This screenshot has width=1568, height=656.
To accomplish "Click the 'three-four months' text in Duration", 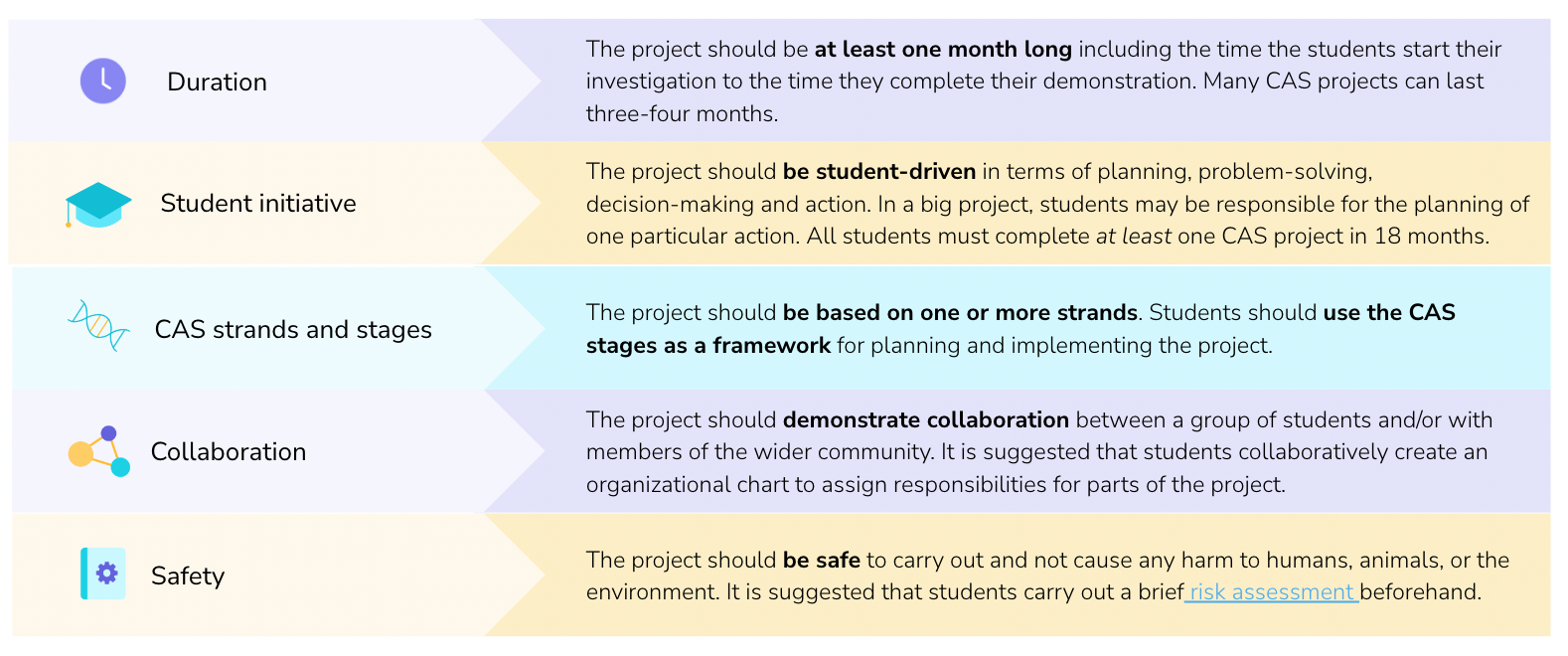I will (682, 113).
